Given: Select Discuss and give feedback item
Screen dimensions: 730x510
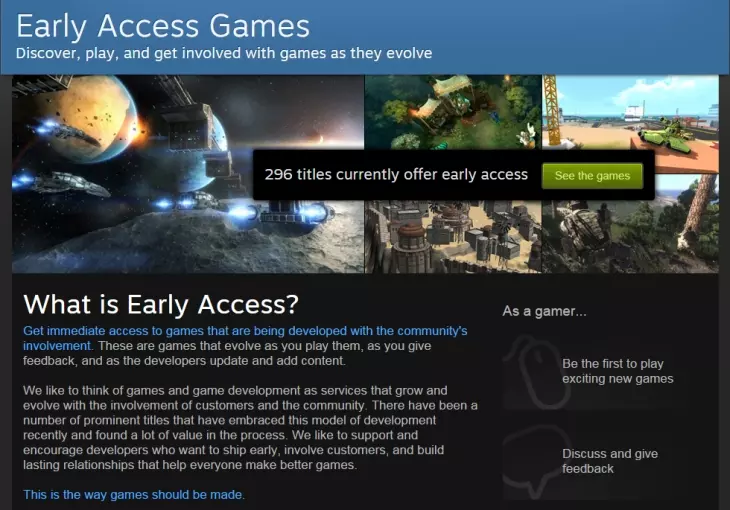Looking at the screenshot, I should [610, 461].
